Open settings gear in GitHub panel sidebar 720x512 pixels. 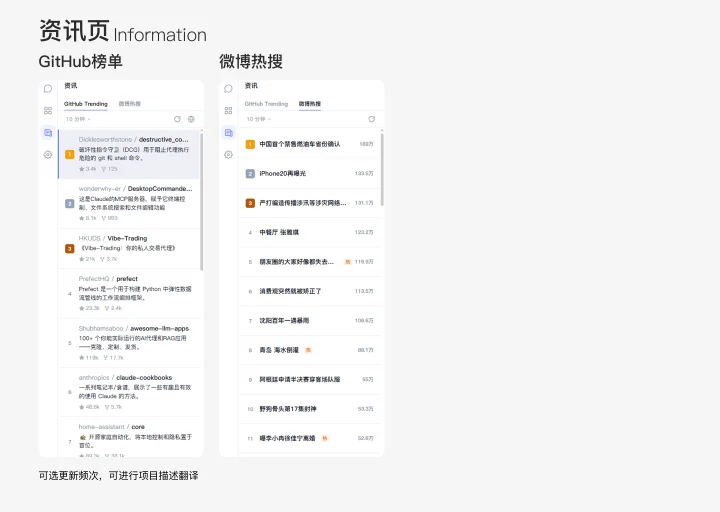(x=48, y=155)
